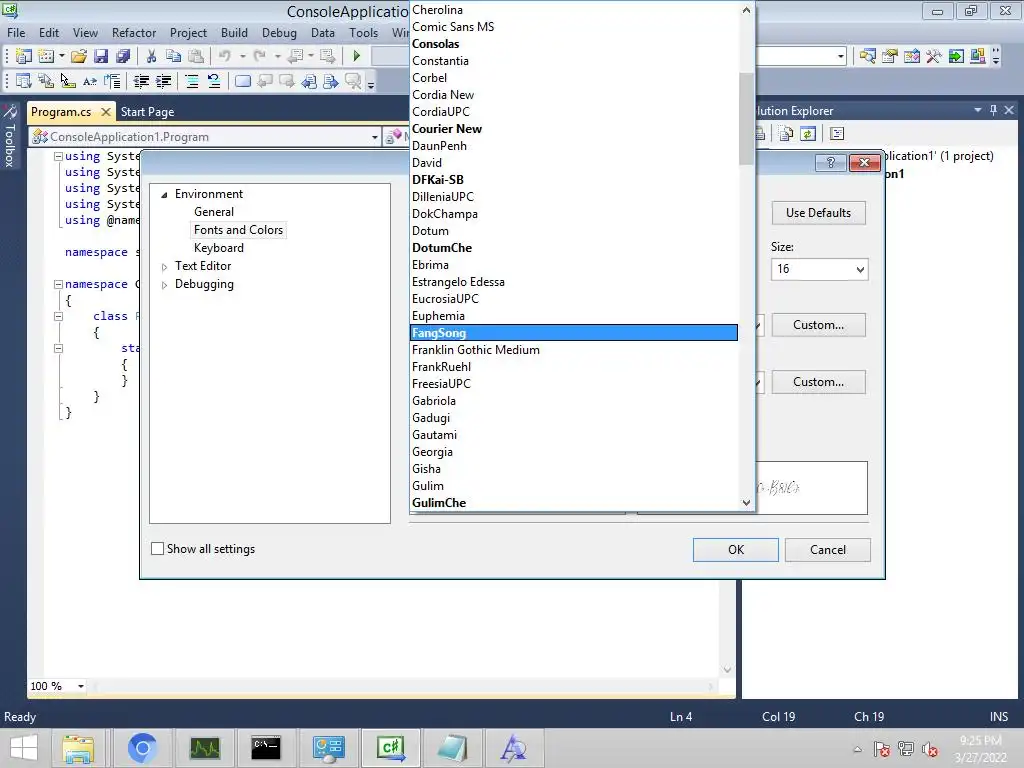Screen dimensions: 1024x768
Task: Click the font list scrollbar down arrow
Action: coord(746,502)
